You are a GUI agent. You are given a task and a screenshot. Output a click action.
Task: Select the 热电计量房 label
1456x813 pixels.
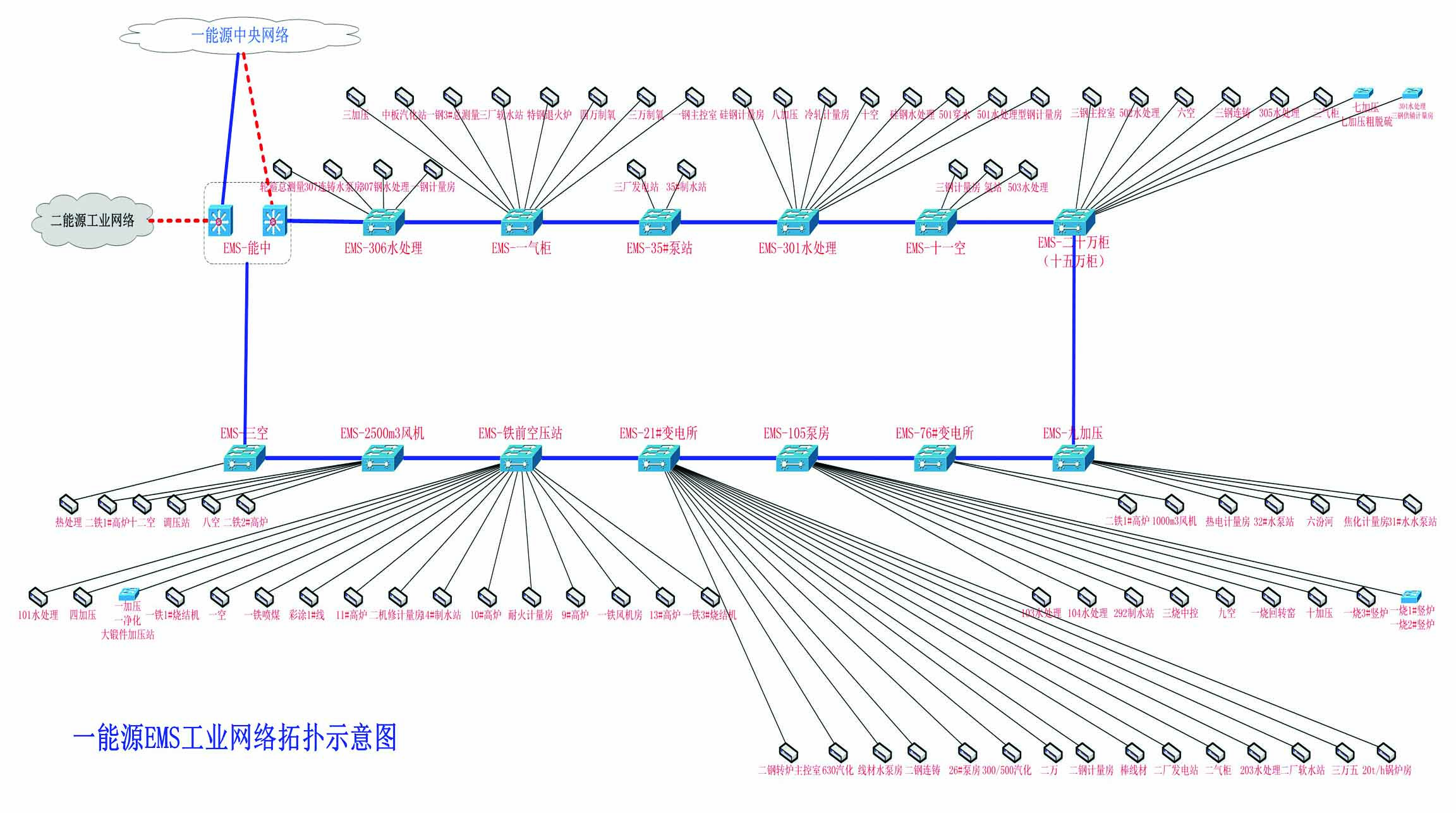click(1227, 522)
